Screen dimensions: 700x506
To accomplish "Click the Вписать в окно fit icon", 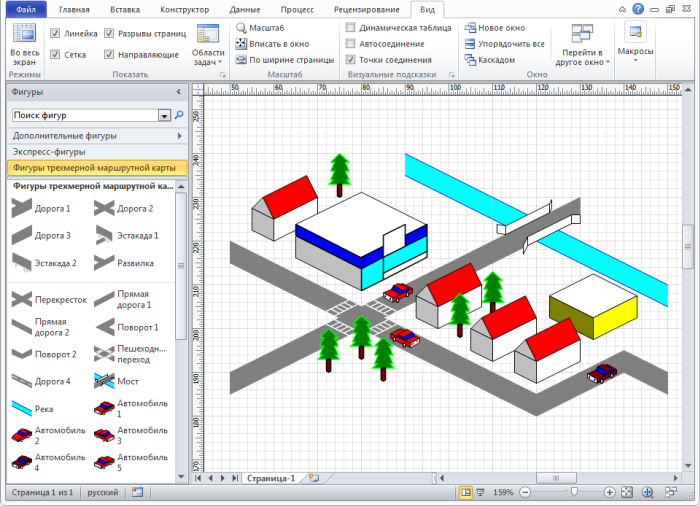I will tap(241, 44).
